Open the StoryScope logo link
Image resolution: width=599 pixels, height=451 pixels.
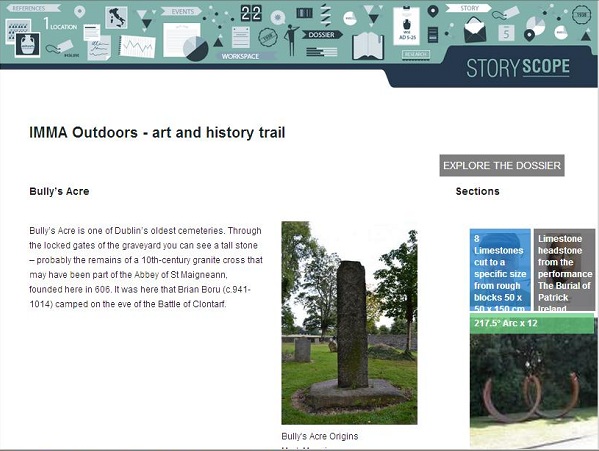point(518,68)
